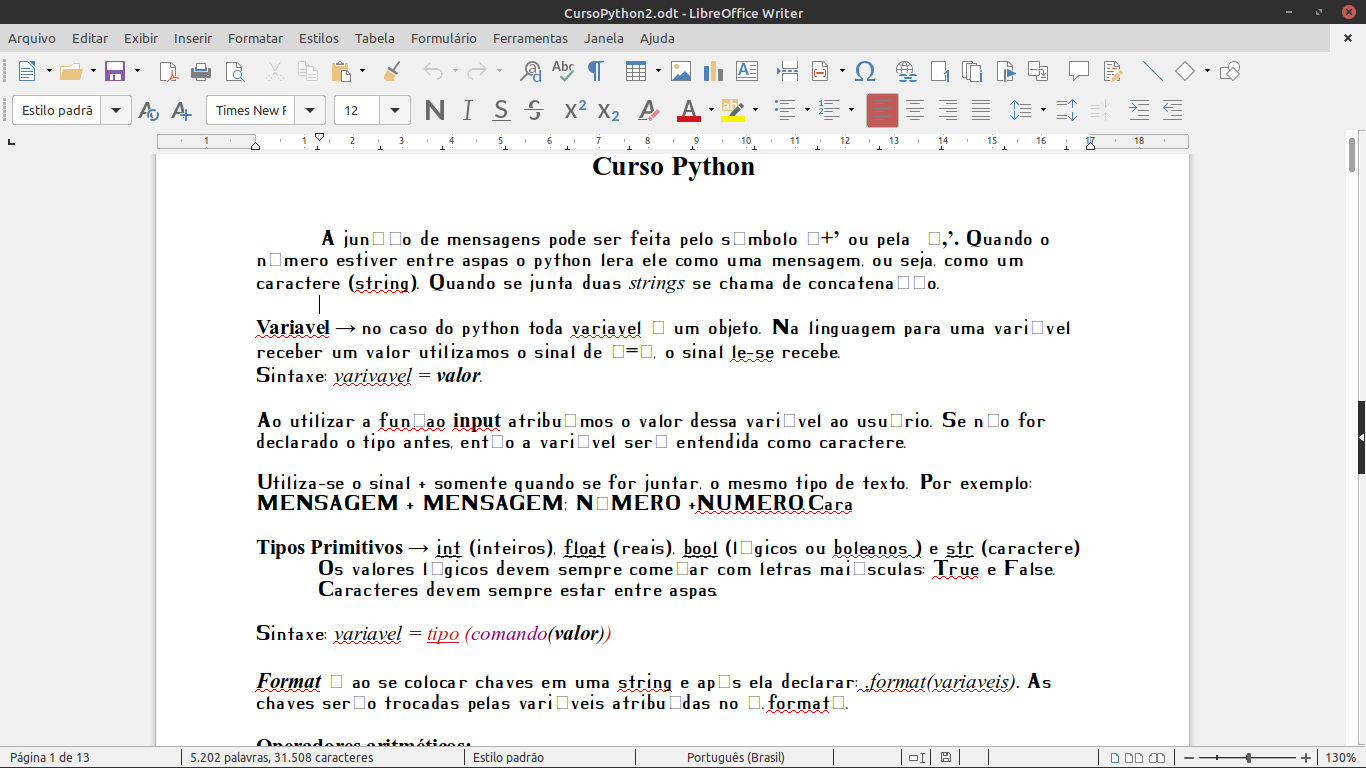Viewport: 1366px width, 768px height.
Task: Increase paragraph spacing
Action: click(x=1067, y=110)
